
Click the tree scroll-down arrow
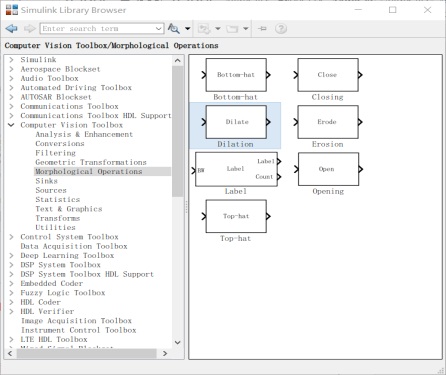coord(178,342)
